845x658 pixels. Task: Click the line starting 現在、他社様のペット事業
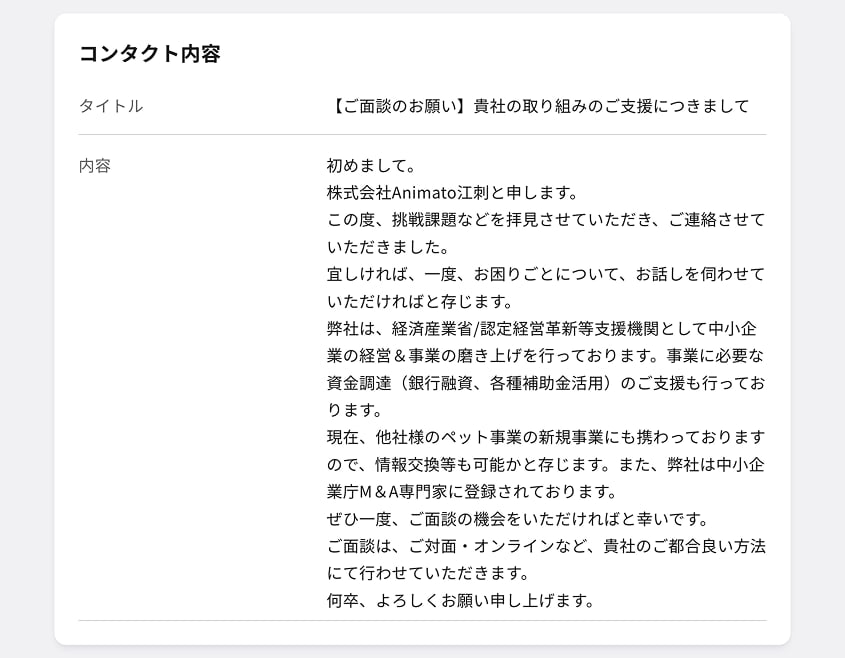click(545, 437)
